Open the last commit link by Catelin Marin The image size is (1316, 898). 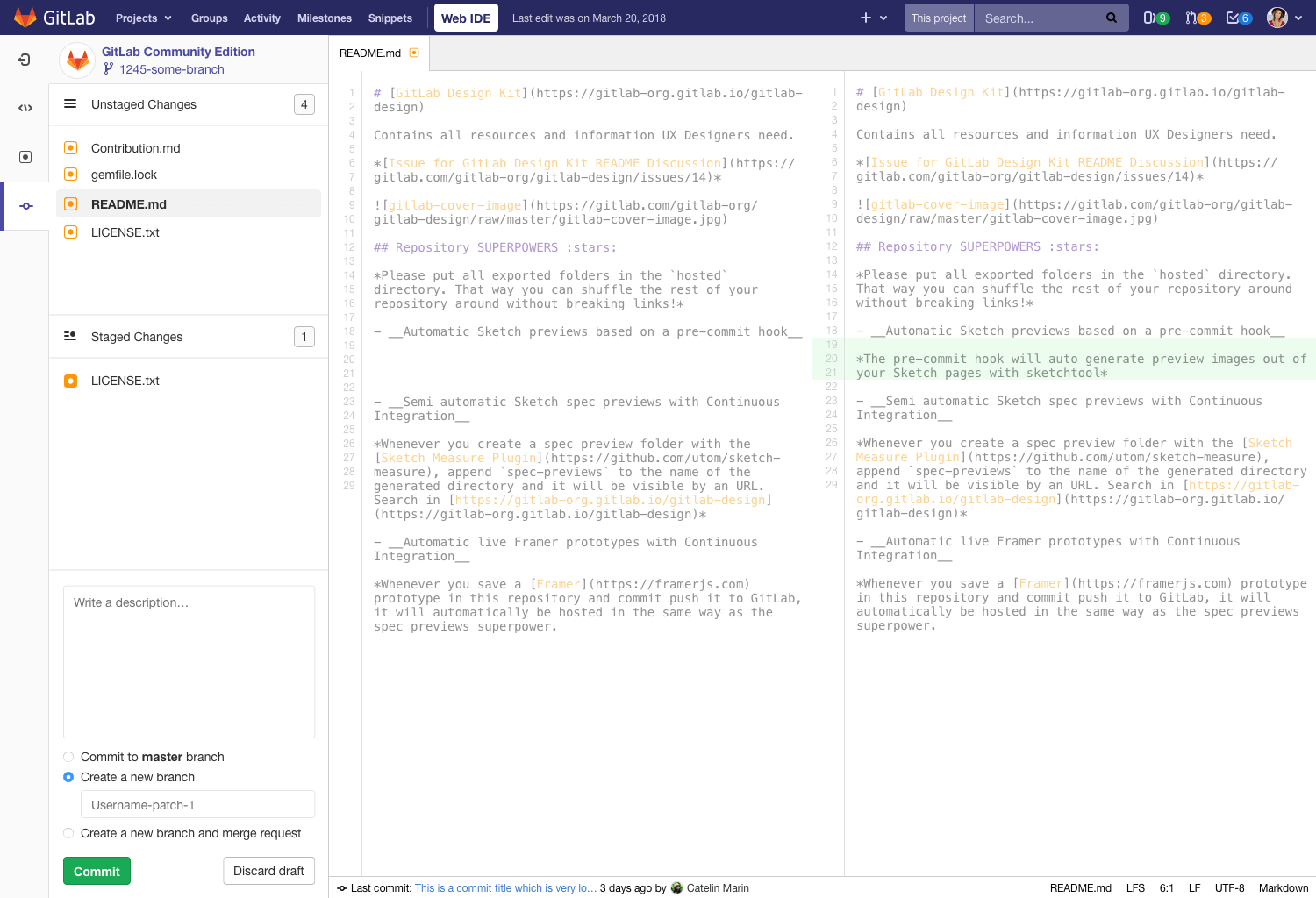tap(505, 887)
